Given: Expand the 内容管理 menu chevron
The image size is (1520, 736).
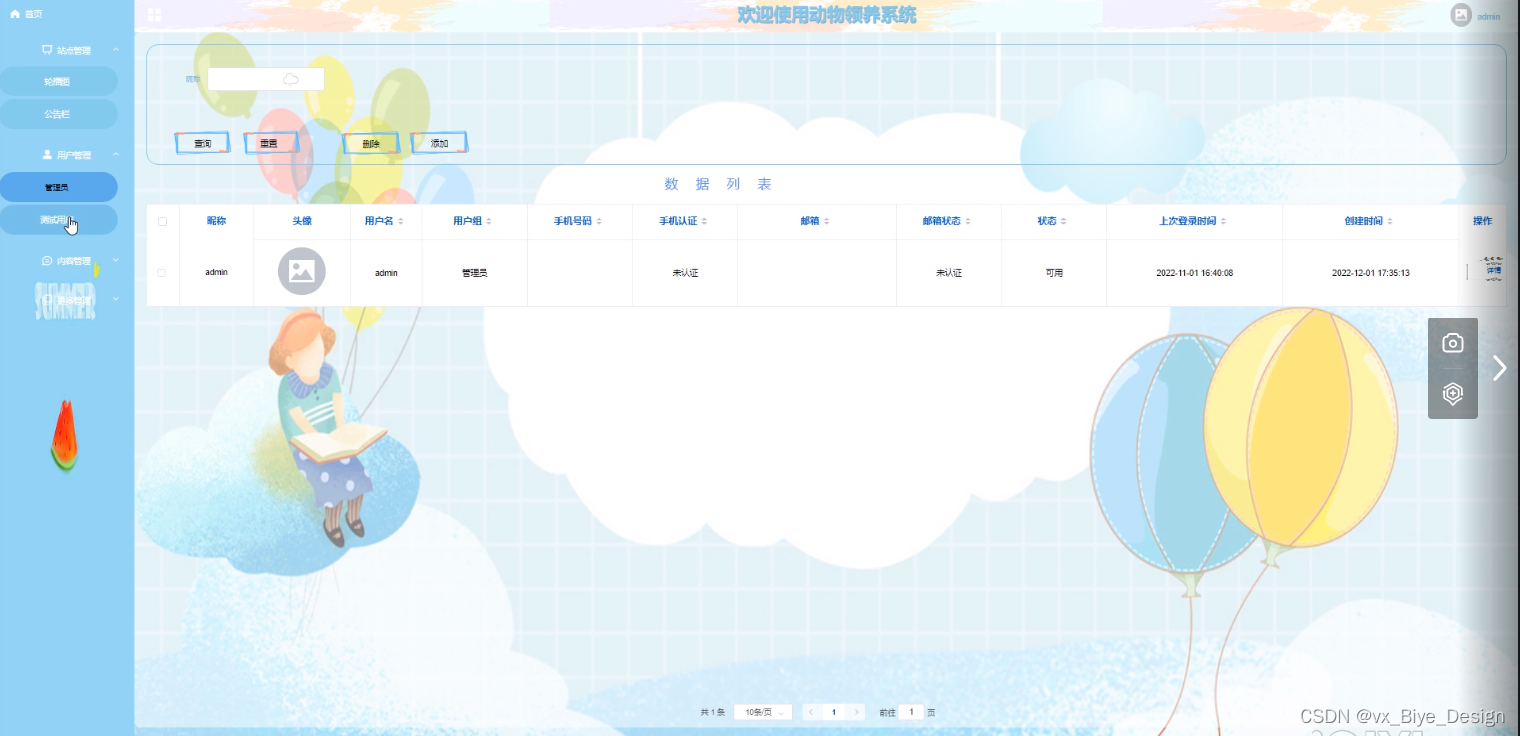Looking at the screenshot, I should coord(116,260).
